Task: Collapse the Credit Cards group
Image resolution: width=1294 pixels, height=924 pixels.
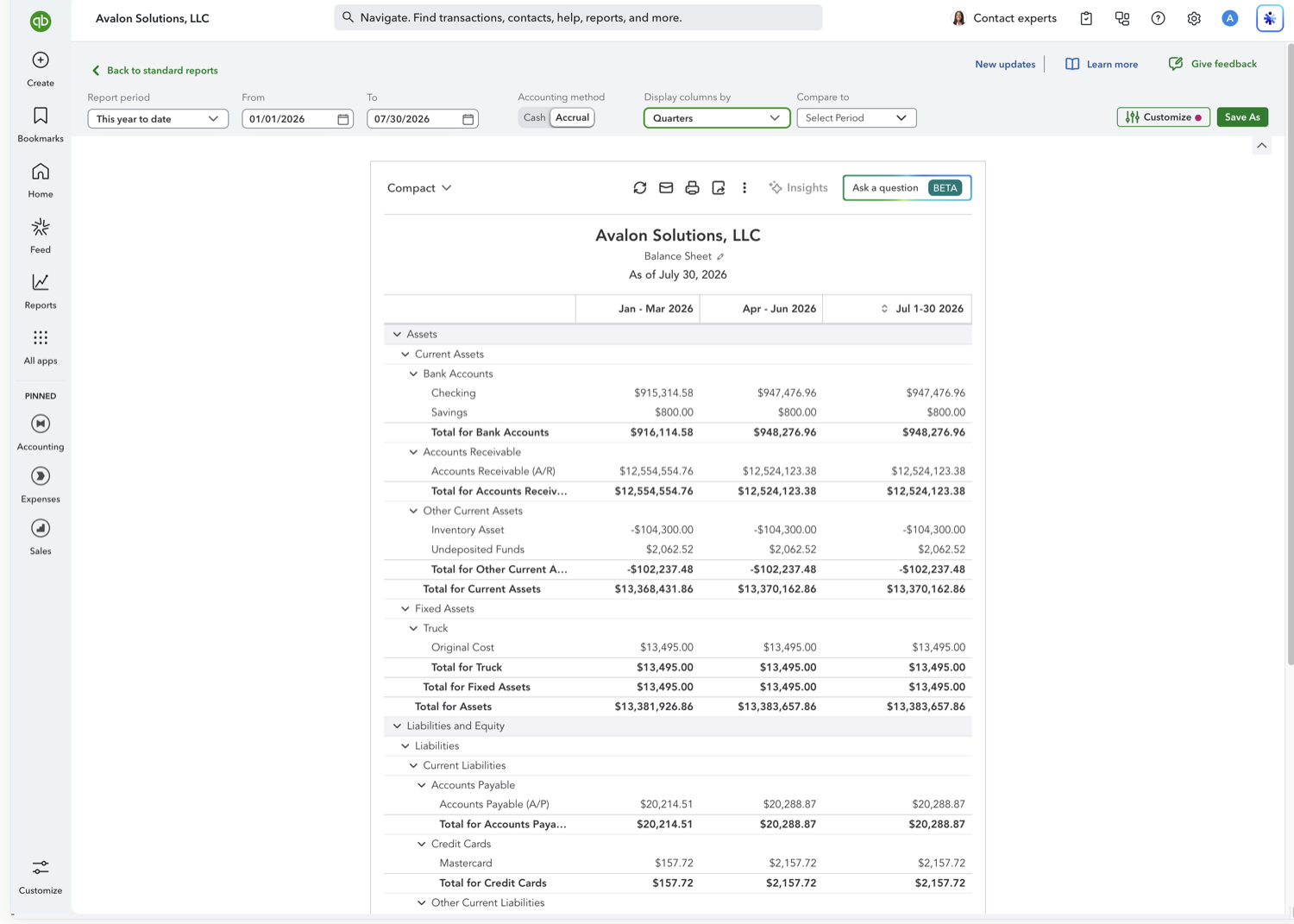Action: (x=422, y=844)
